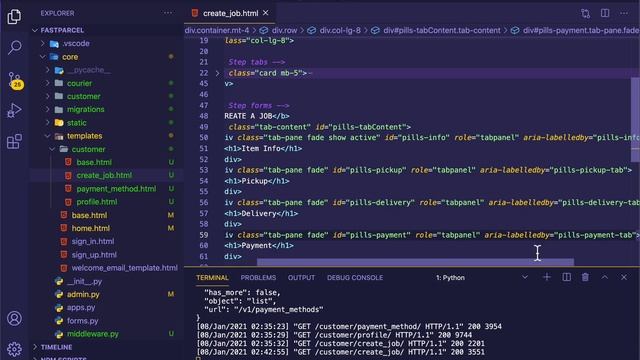
Task: Expand the __pycache__ folder
Action: (x=89, y=70)
